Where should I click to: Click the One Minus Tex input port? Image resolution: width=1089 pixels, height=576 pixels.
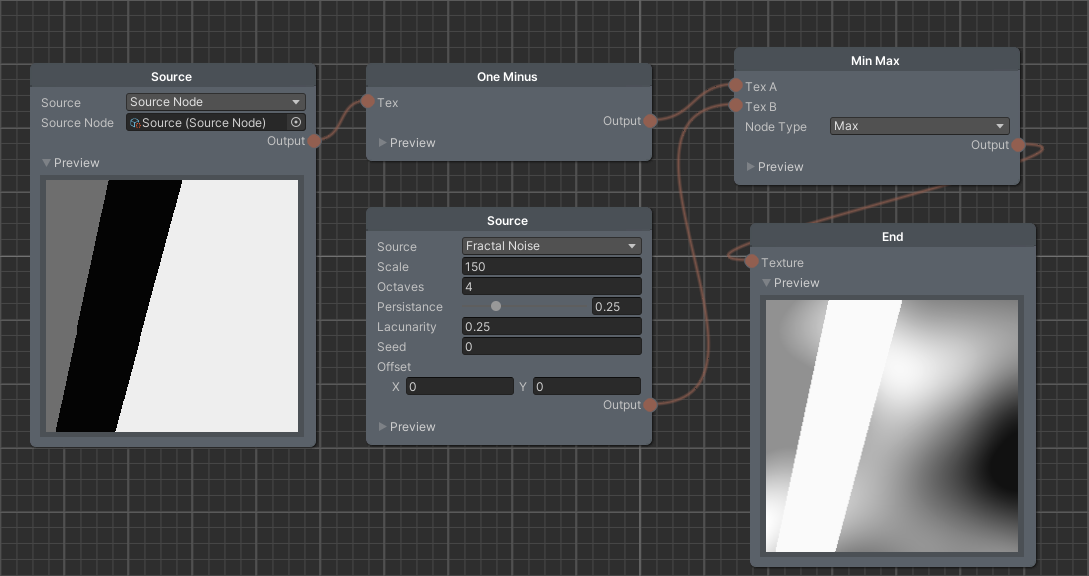click(367, 102)
